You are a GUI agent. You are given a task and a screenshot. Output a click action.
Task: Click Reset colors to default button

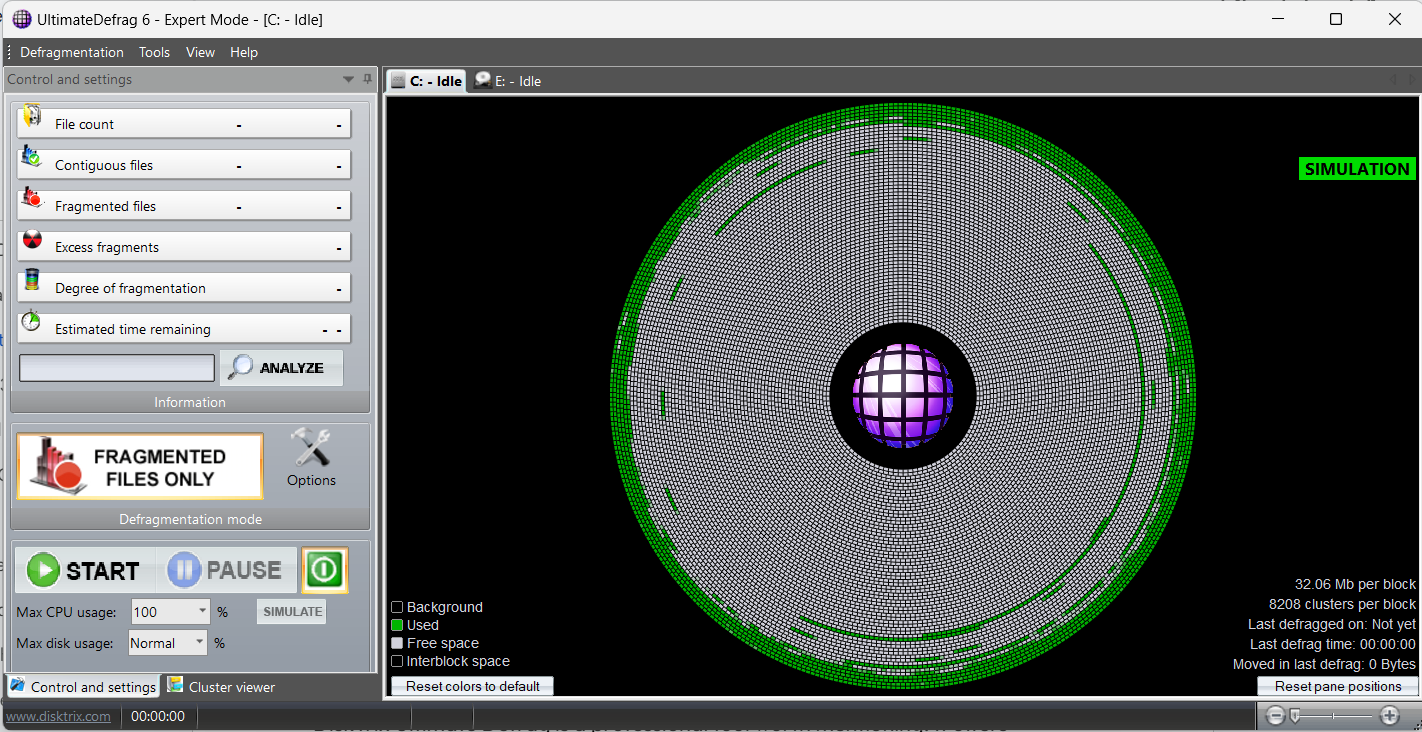(x=472, y=686)
